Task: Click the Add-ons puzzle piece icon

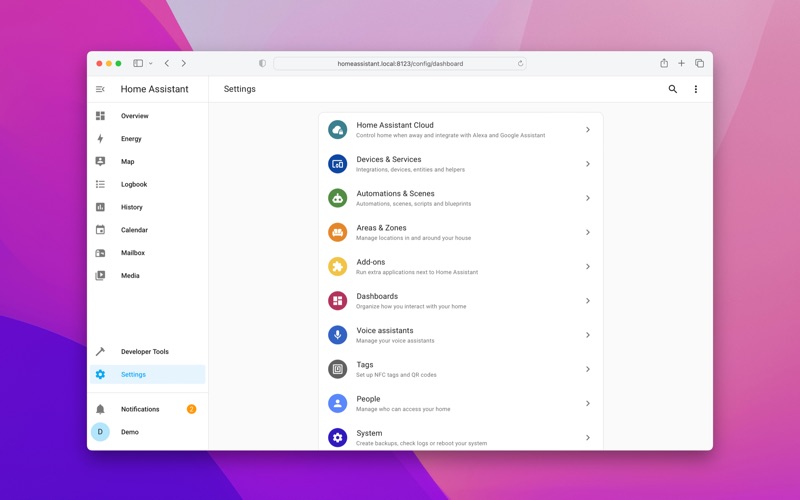Action: 337,266
